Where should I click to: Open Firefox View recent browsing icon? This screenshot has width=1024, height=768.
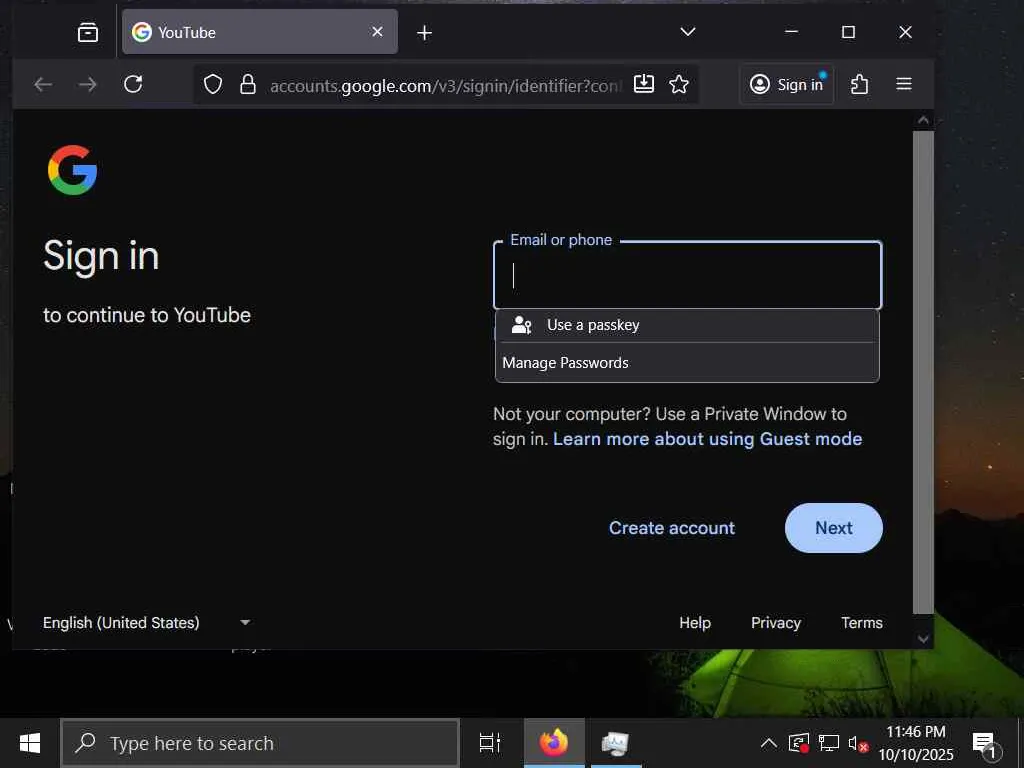[x=88, y=32]
